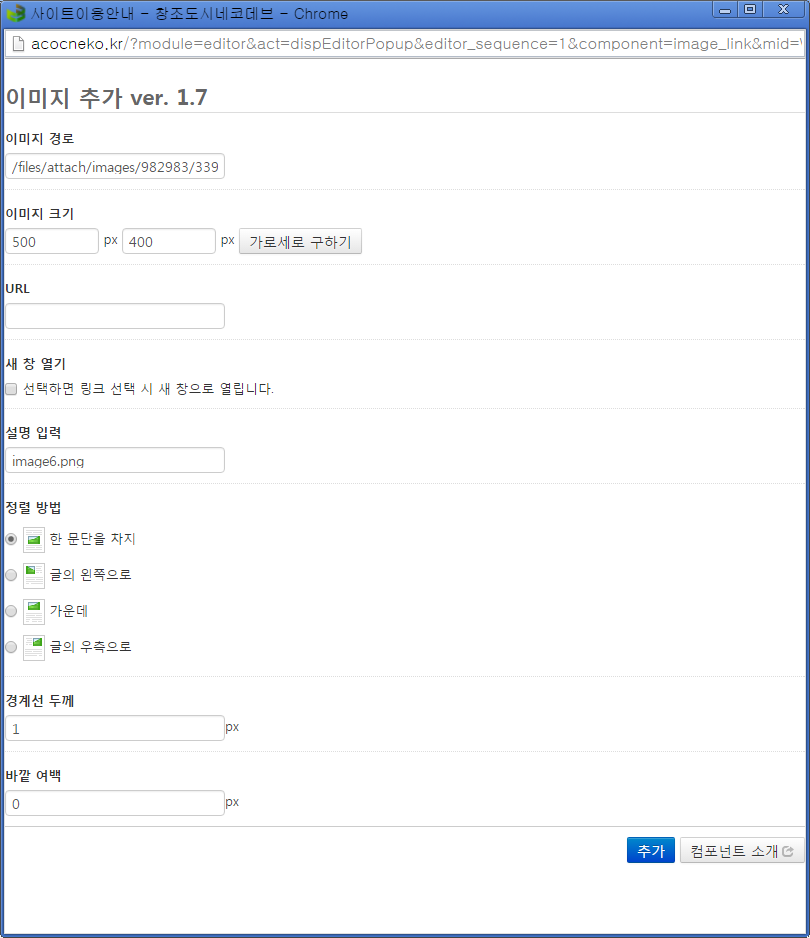Click the full-paragraph alignment icon

pyautogui.click(x=34, y=540)
